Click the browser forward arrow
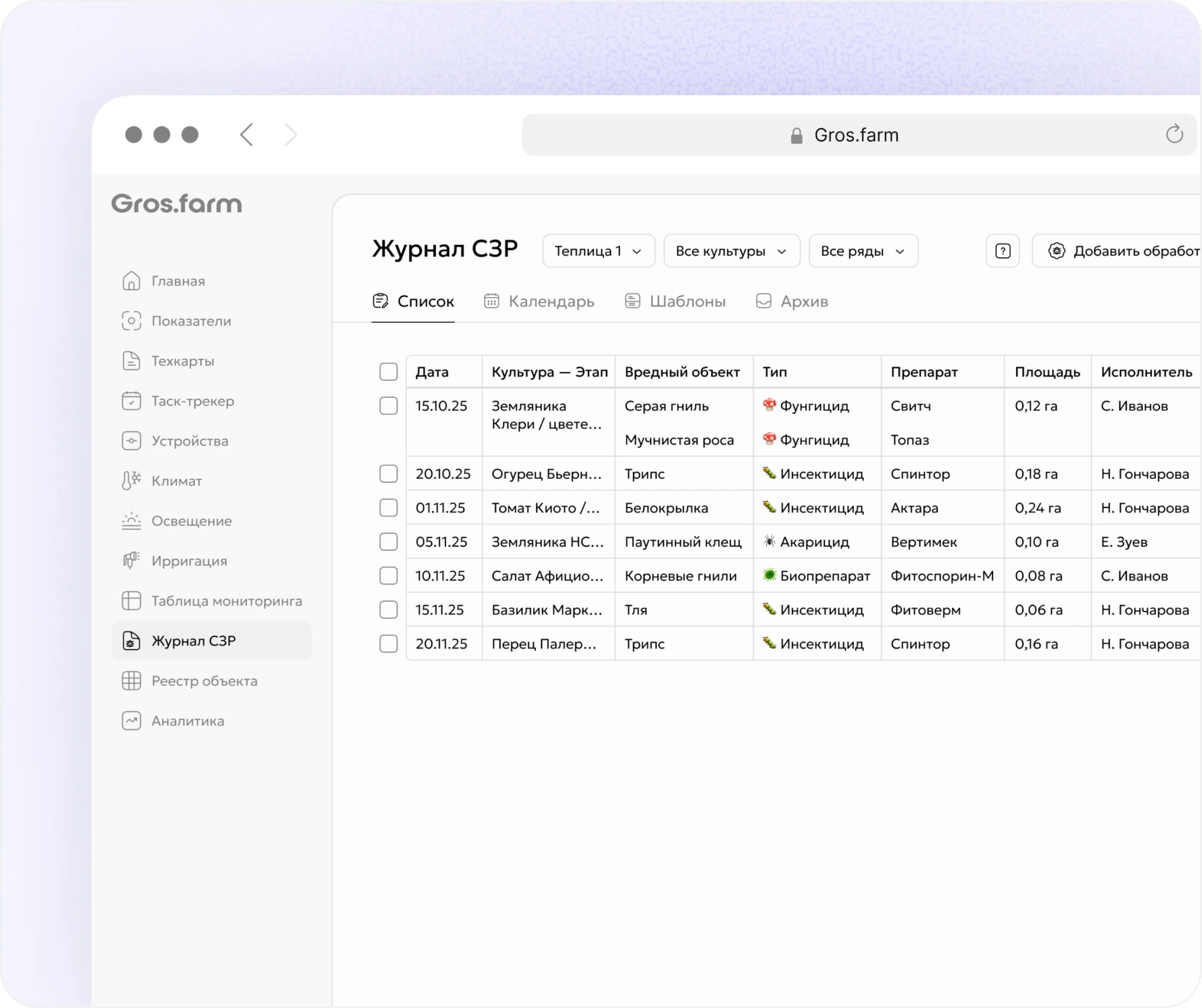 click(291, 135)
